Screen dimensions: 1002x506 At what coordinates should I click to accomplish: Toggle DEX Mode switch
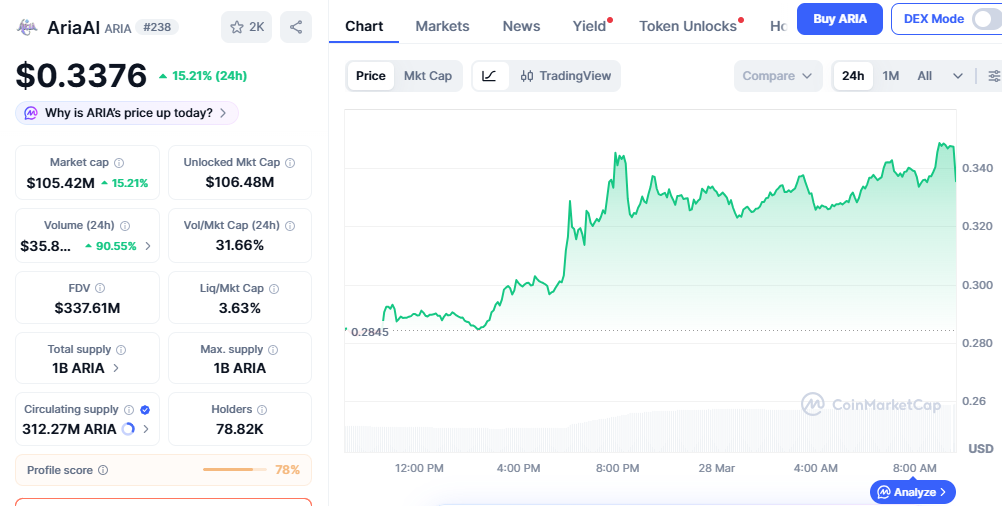coord(987,19)
